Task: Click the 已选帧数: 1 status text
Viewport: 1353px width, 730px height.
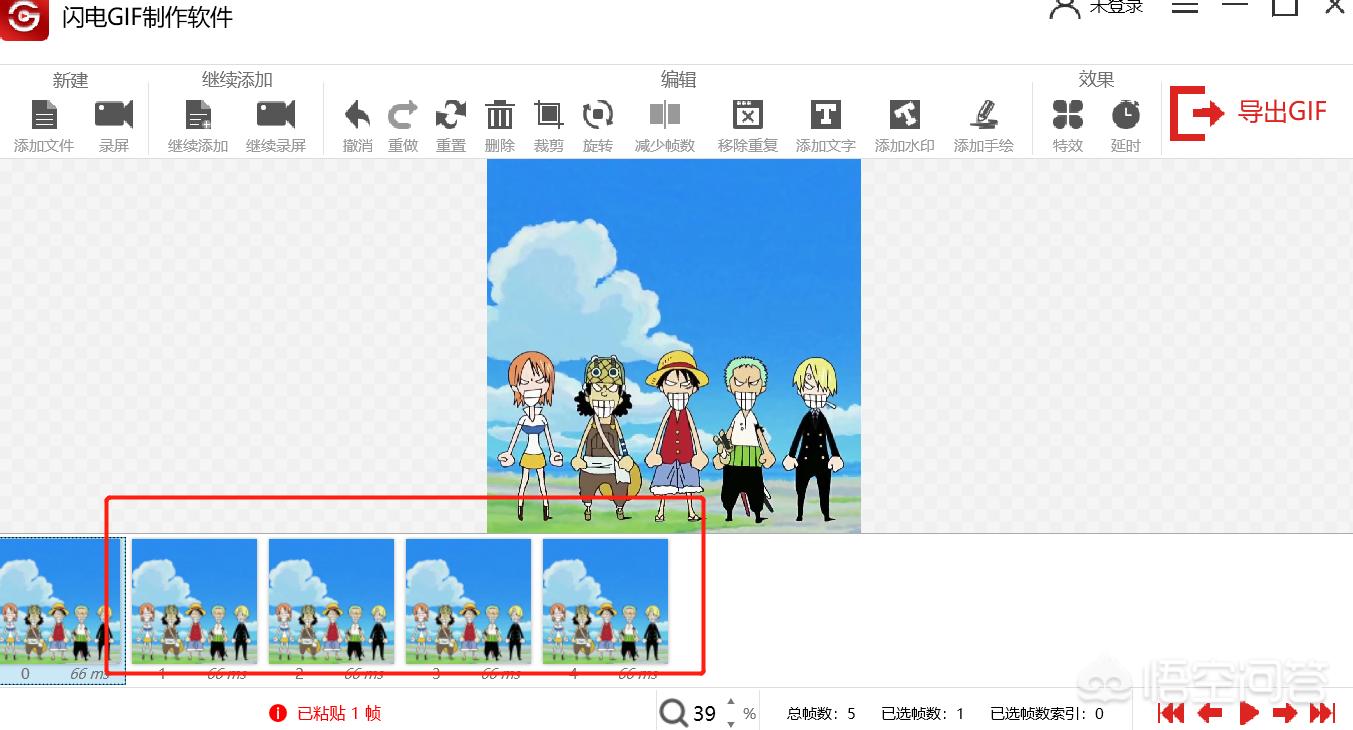Action: 923,714
